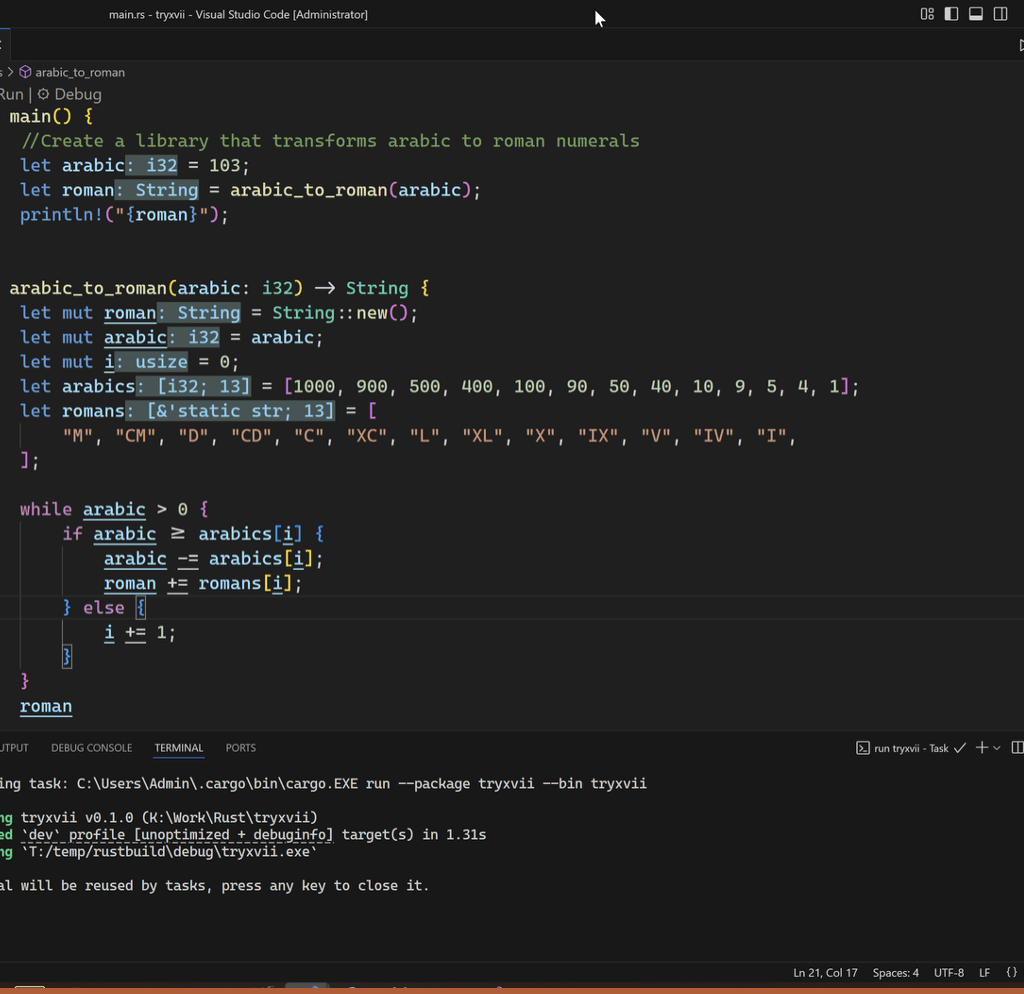Toggle the bottom panel visibility
The image size is (1024, 994).
975,14
